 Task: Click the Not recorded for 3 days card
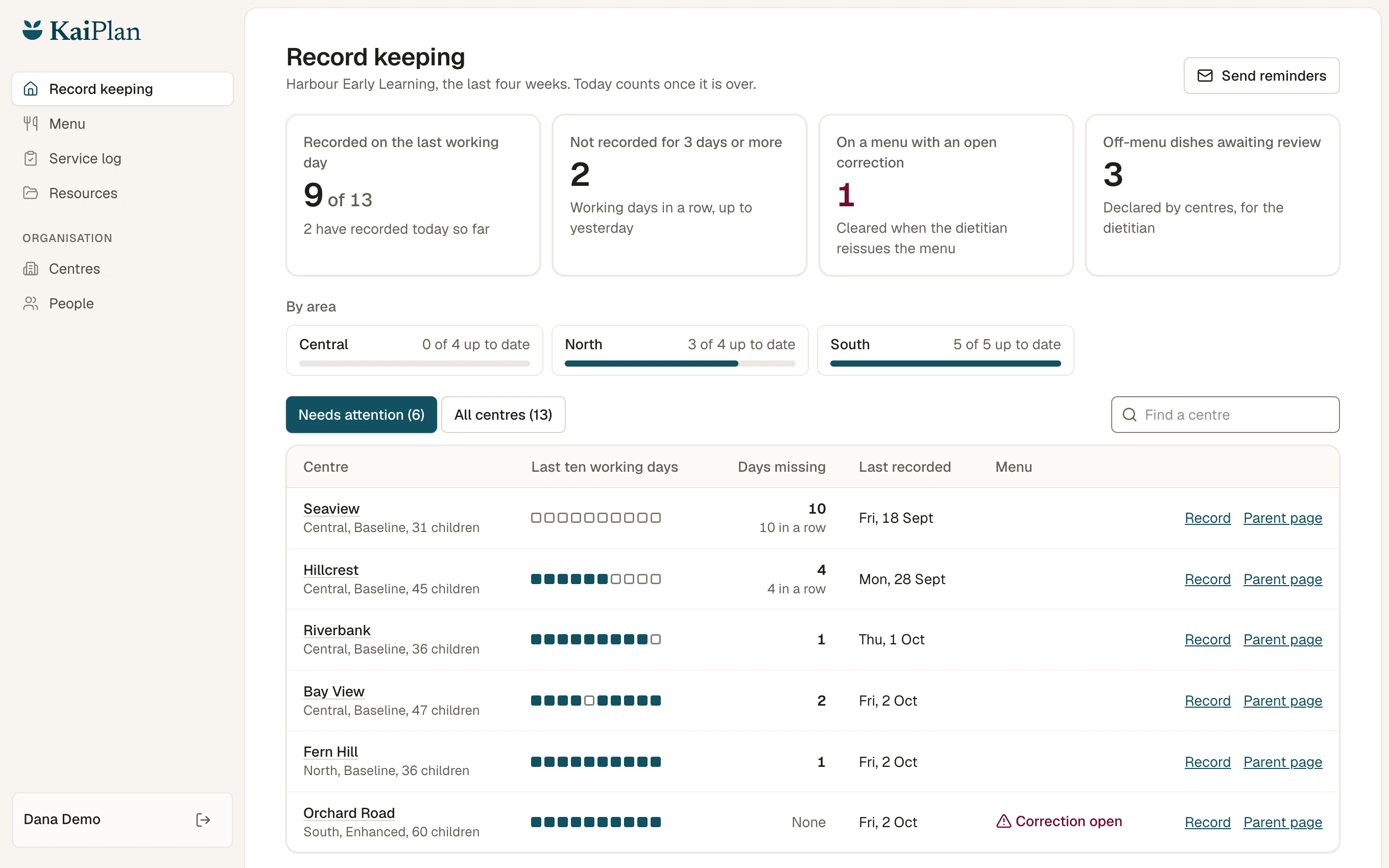[x=680, y=195]
